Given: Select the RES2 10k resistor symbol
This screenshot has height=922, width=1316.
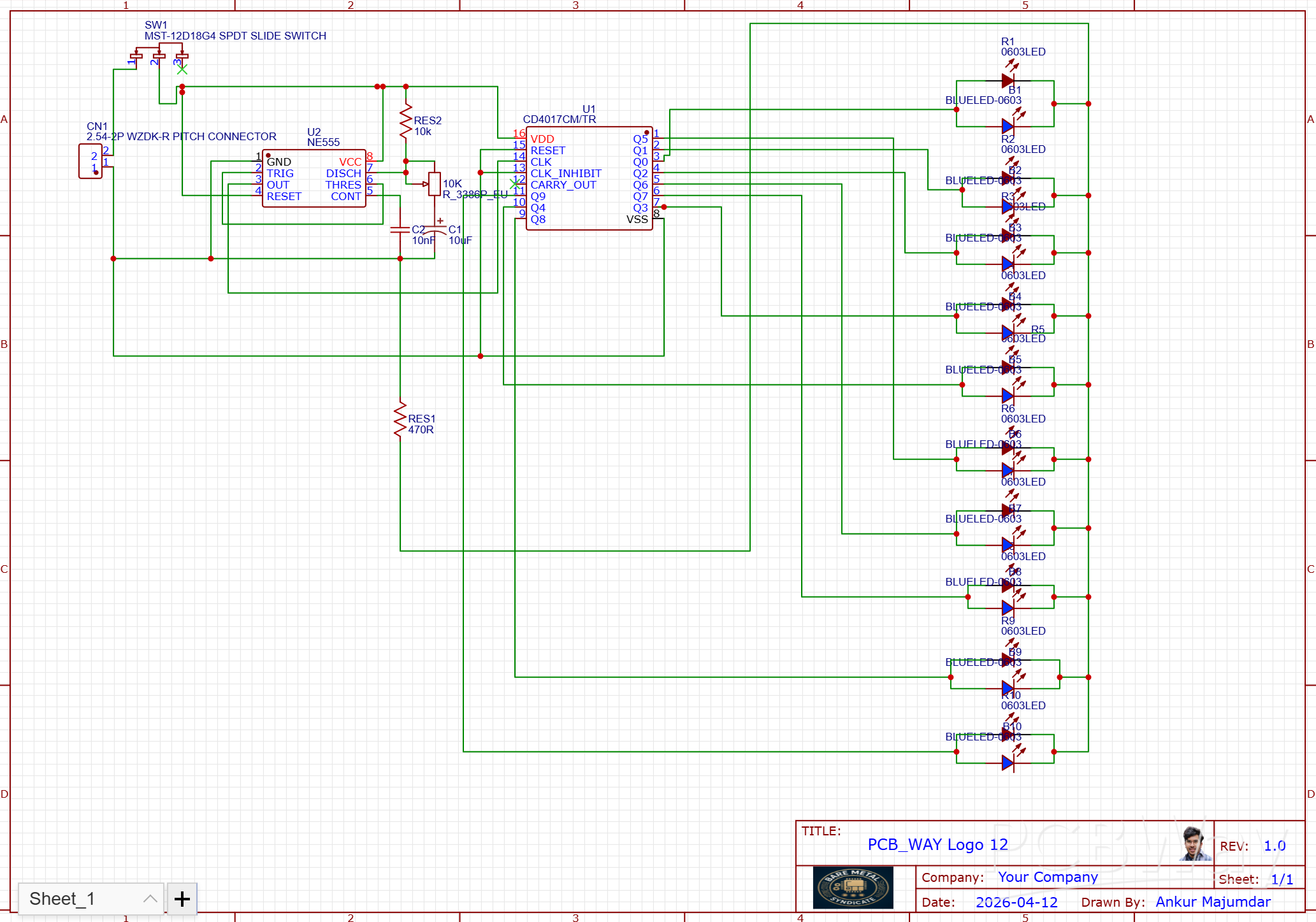Looking at the screenshot, I should [406, 121].
